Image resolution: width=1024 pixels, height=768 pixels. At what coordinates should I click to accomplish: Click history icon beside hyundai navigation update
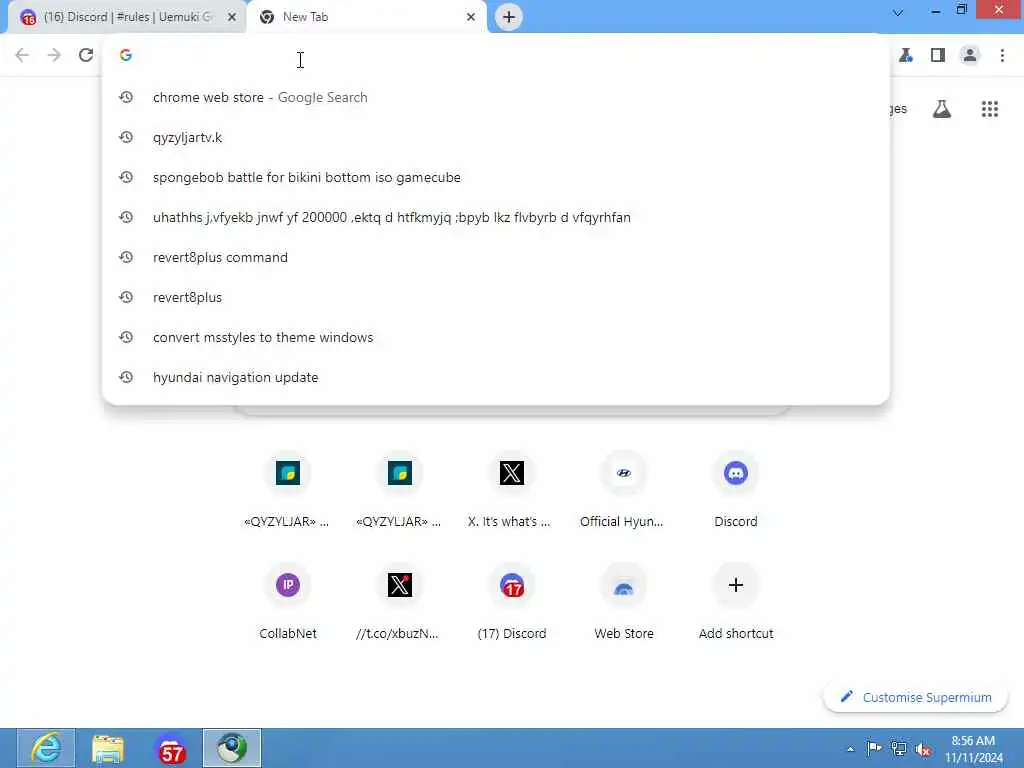click(x=126, y=377)
